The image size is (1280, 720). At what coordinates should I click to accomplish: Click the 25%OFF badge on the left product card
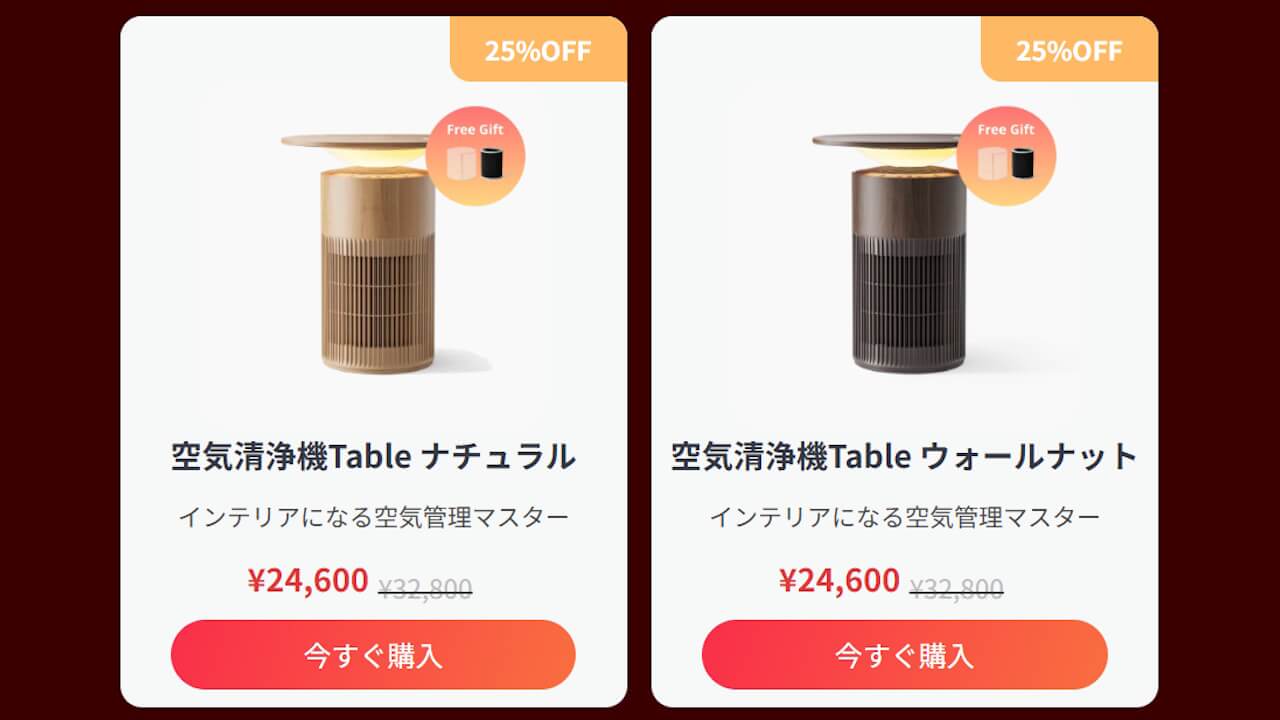pos(537,49)
